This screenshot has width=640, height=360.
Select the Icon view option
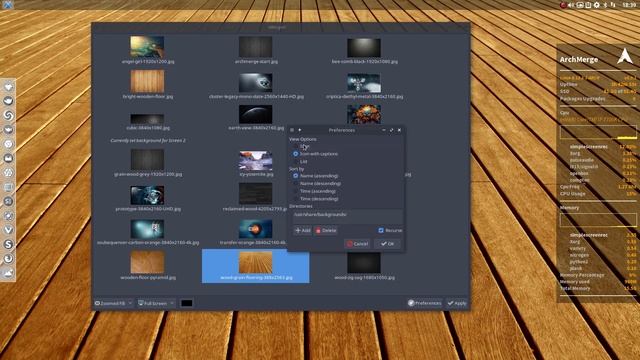(x=301, y=146)
